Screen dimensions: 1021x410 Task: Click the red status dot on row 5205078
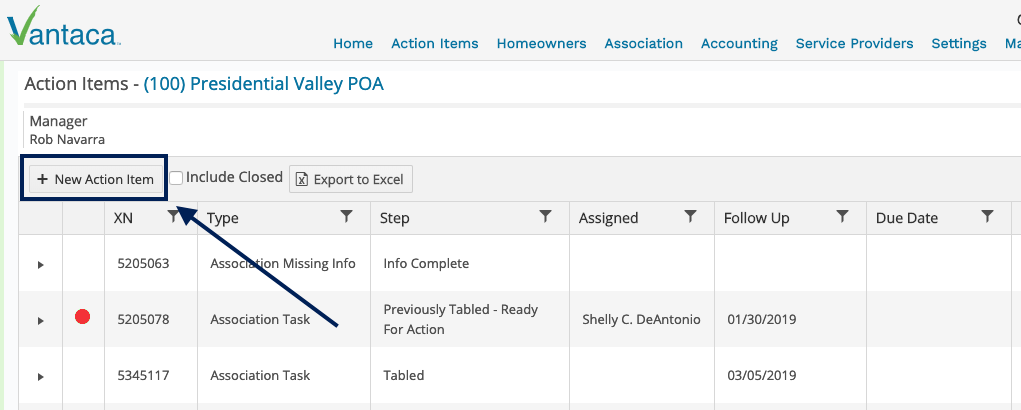(x=82, y=317)
